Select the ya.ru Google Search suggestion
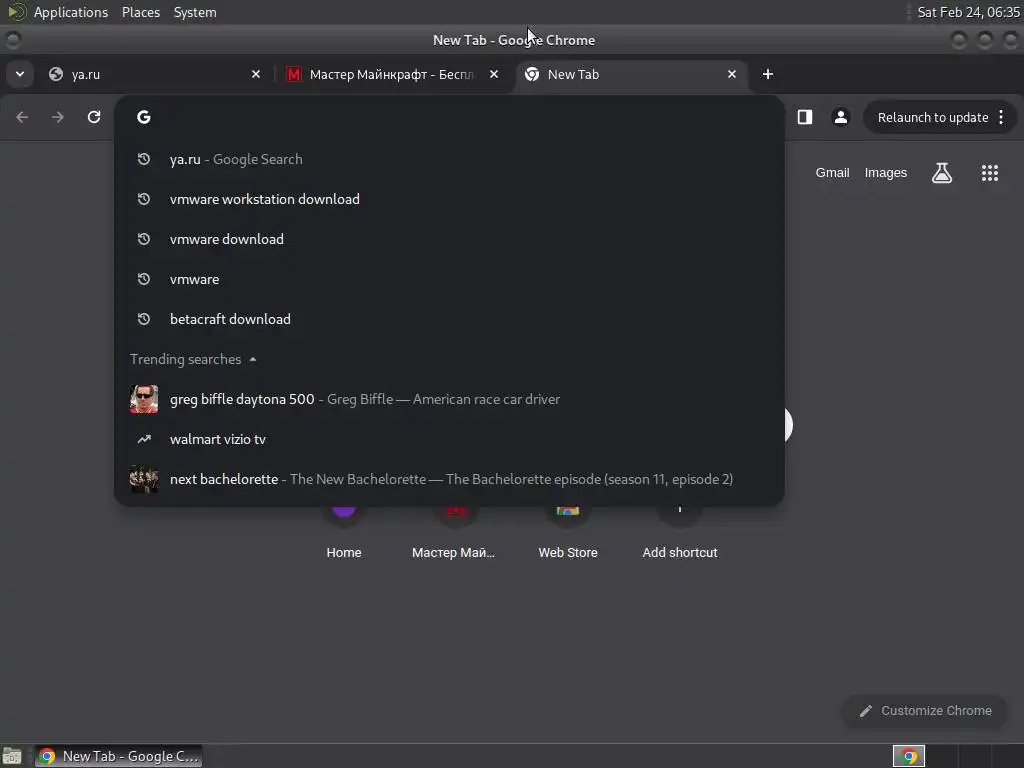The width and height of the screenshot is (1024, 768). 449,159
